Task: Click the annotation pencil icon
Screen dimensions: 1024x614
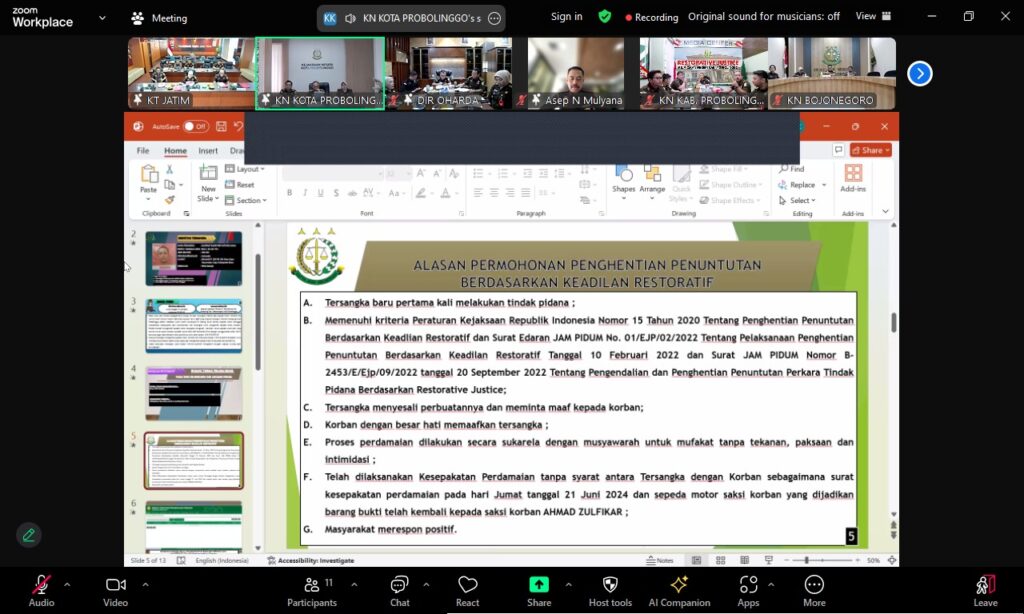Action: tap(29, 535)
